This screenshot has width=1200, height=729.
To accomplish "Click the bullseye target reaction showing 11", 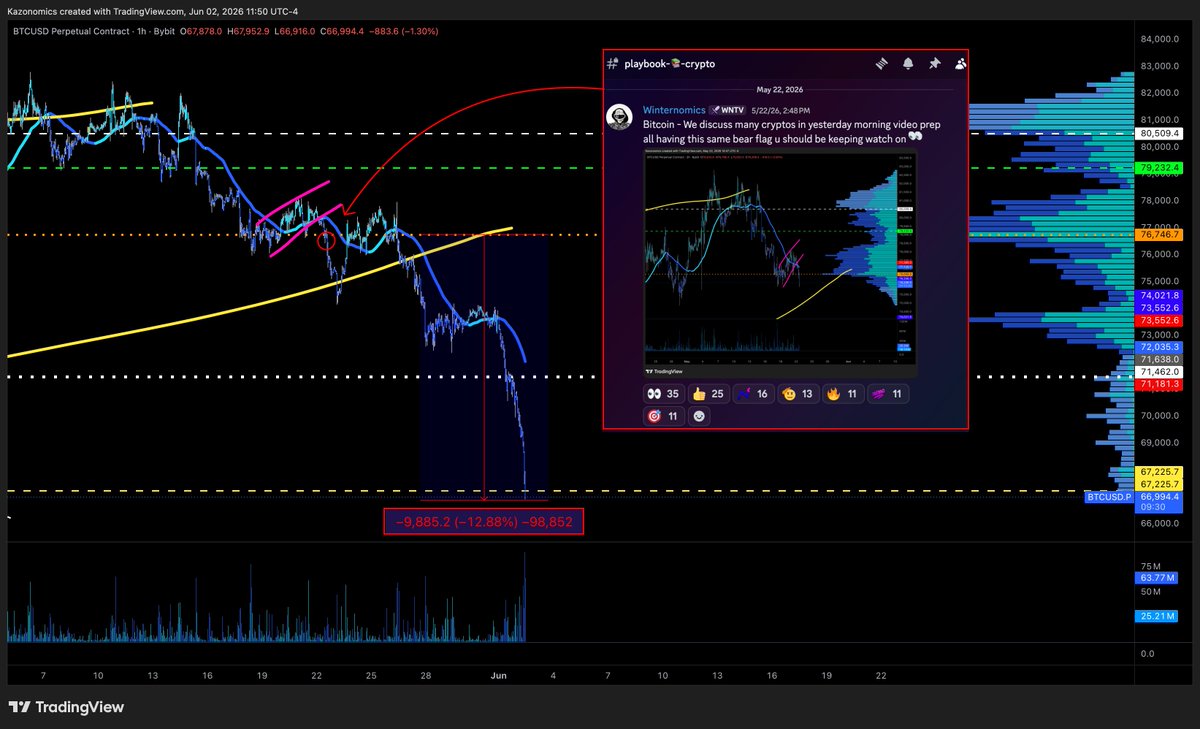I will pyautogui.click(x=664, y=416).
